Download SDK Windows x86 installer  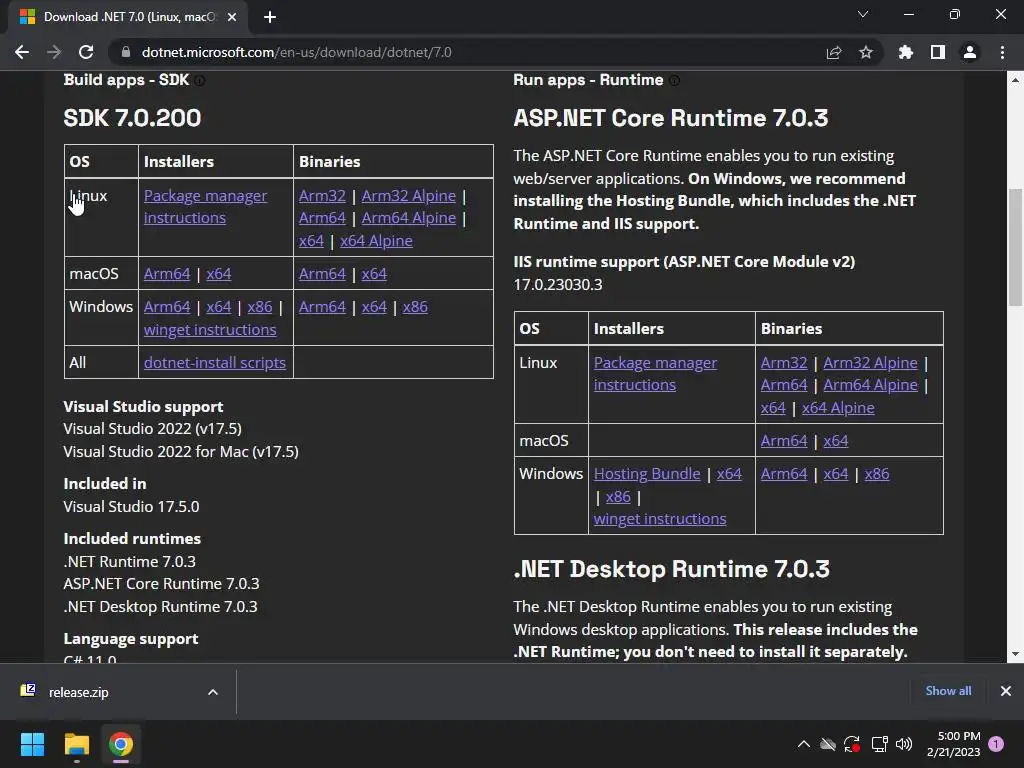point(260,307)
